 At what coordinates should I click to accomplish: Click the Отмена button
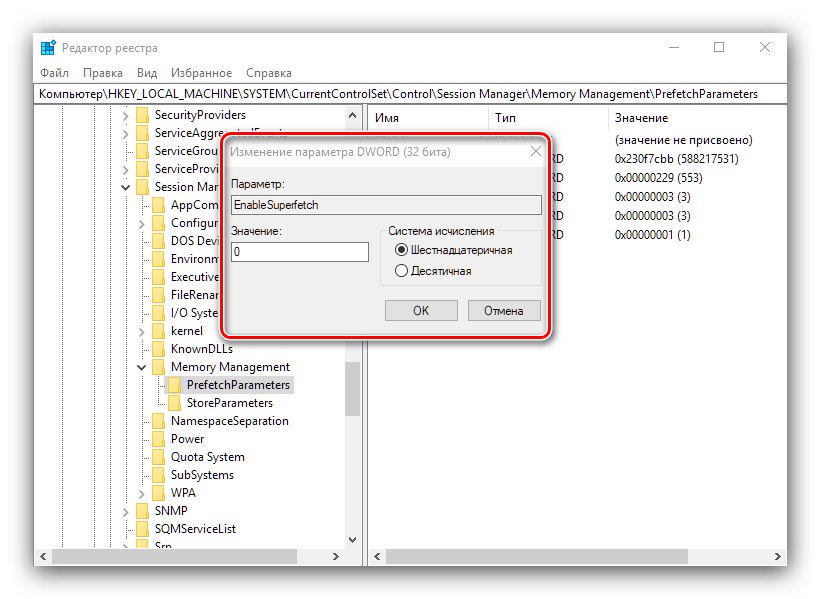point(504,311)
